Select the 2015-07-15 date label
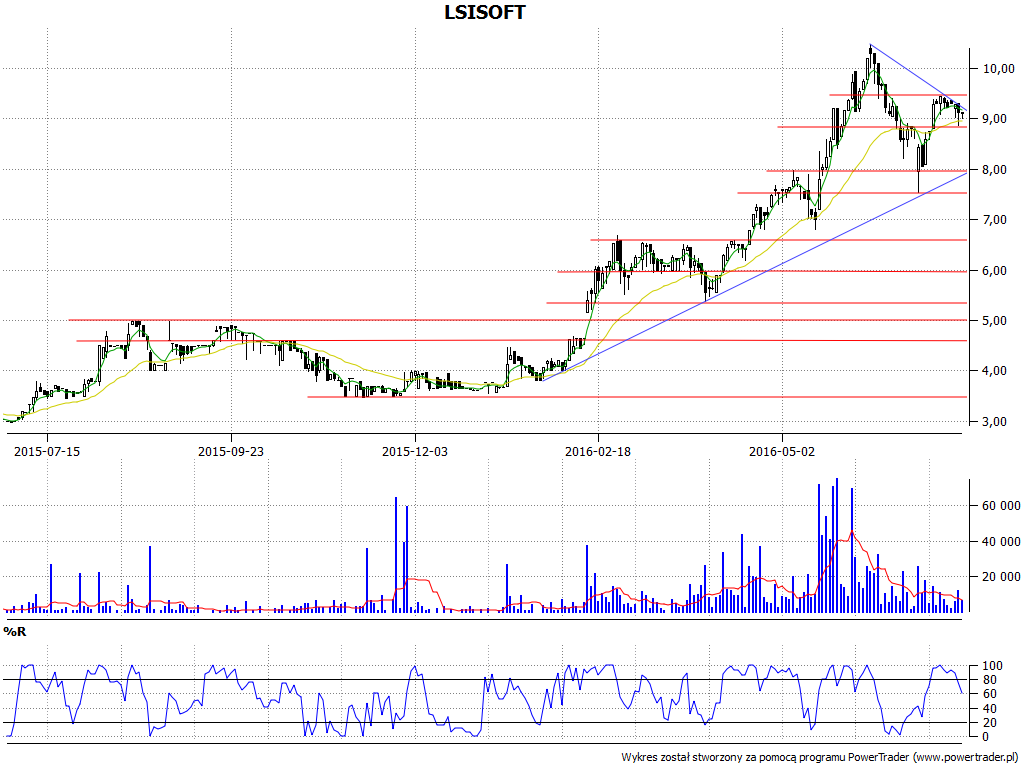 tap(47, 451)
